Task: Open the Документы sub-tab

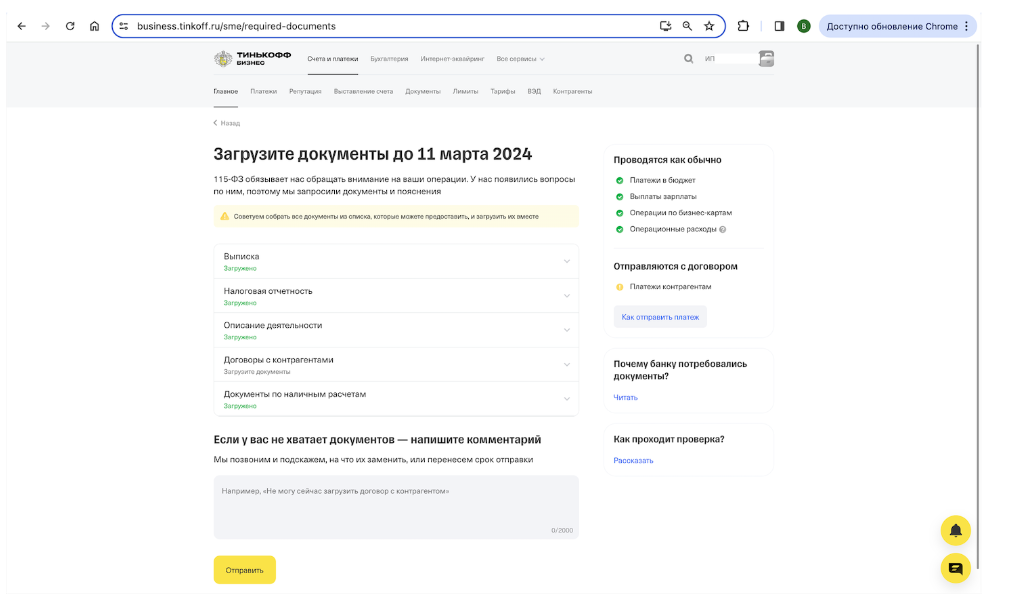Action: [x=423, y=91]
